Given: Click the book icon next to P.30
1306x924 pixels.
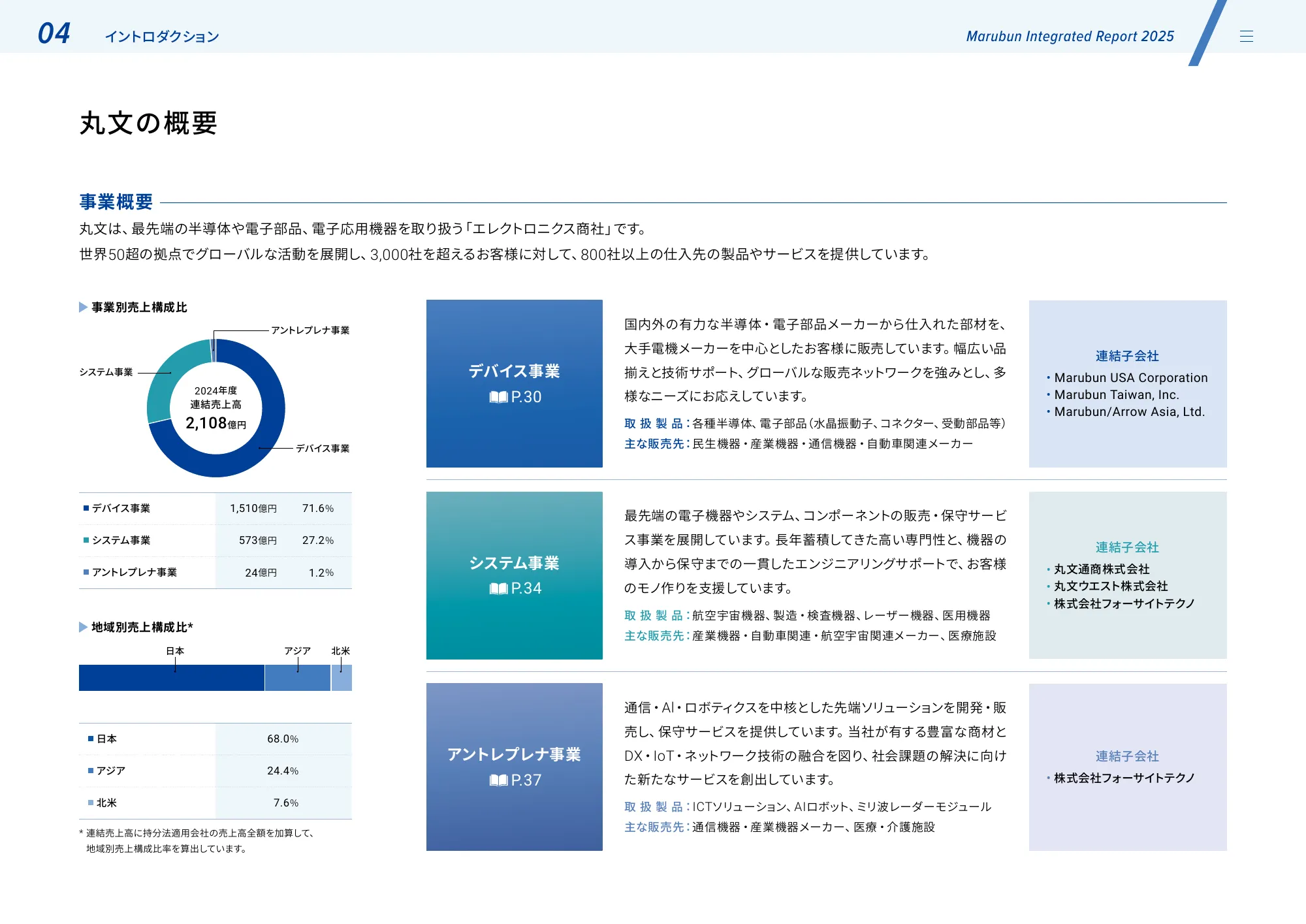Looking at the screenshot, I should (499, 396).
